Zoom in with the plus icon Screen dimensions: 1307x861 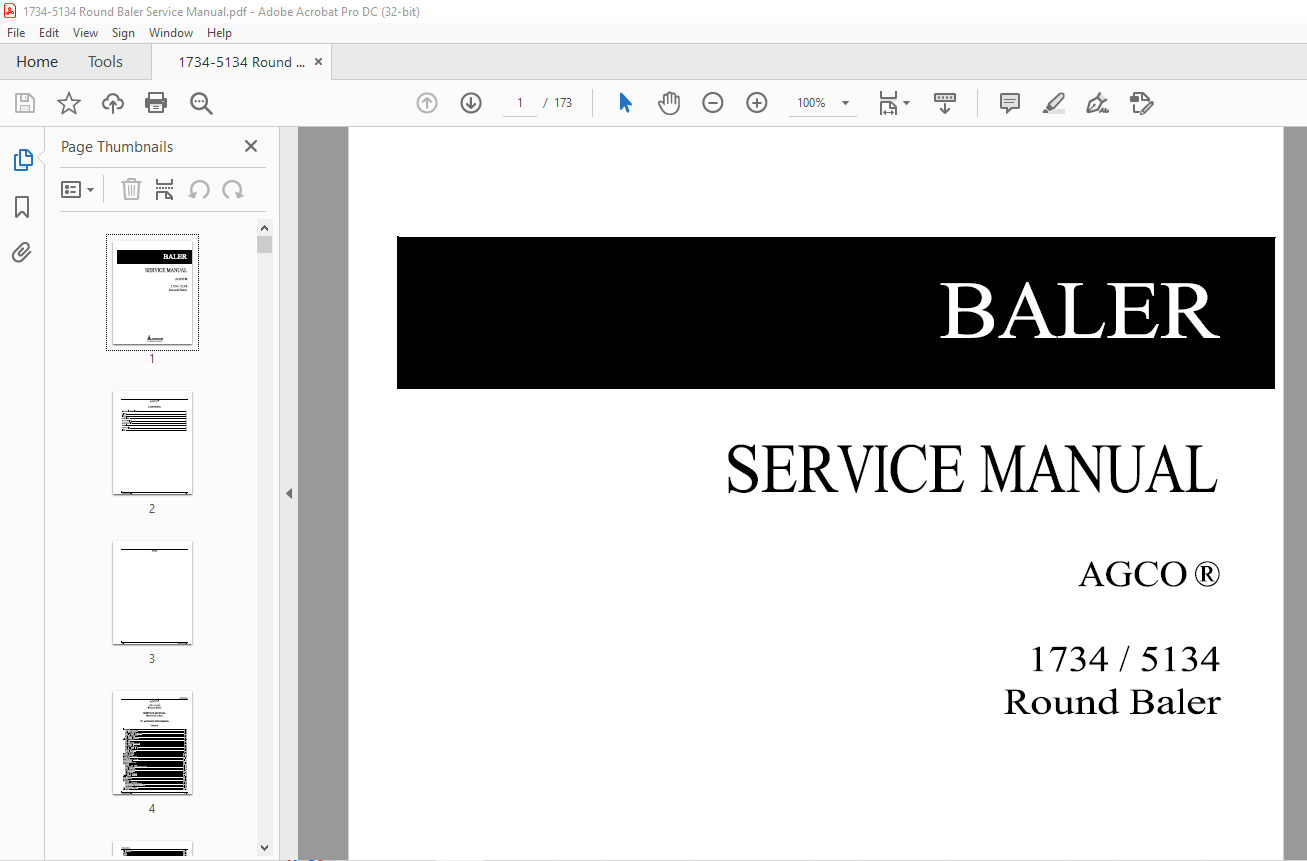tap(757, 103)
